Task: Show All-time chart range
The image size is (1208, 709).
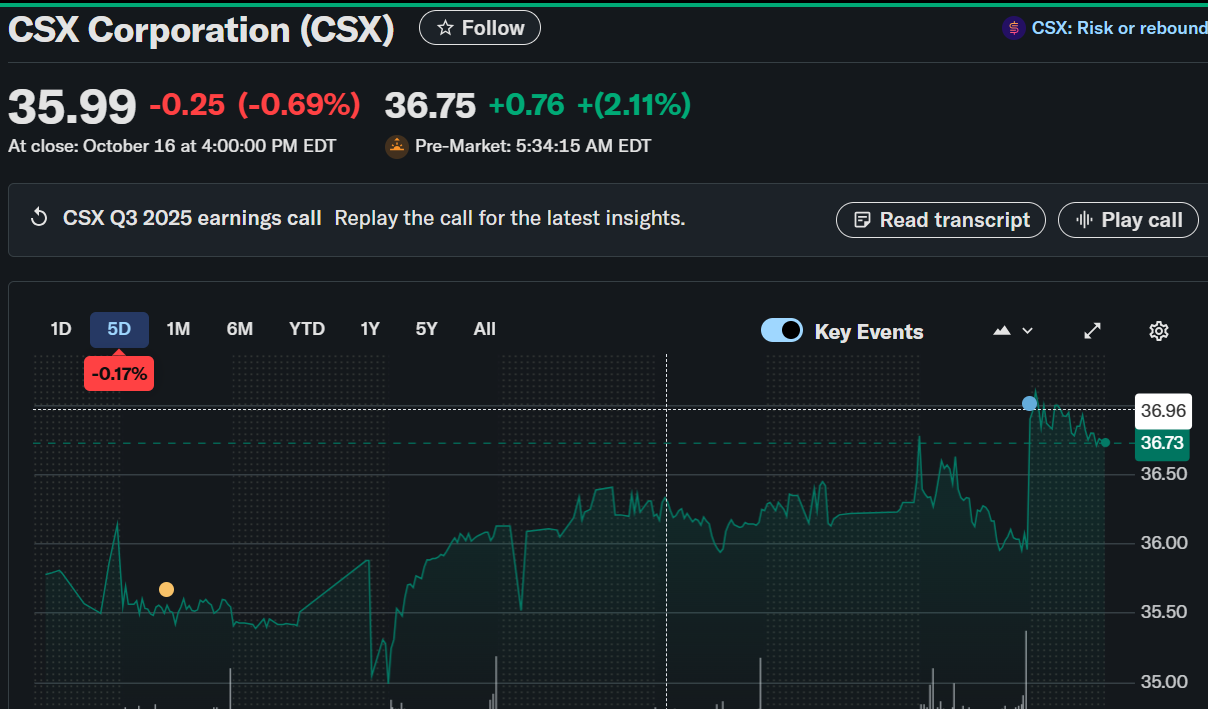Action: point(484,329)
